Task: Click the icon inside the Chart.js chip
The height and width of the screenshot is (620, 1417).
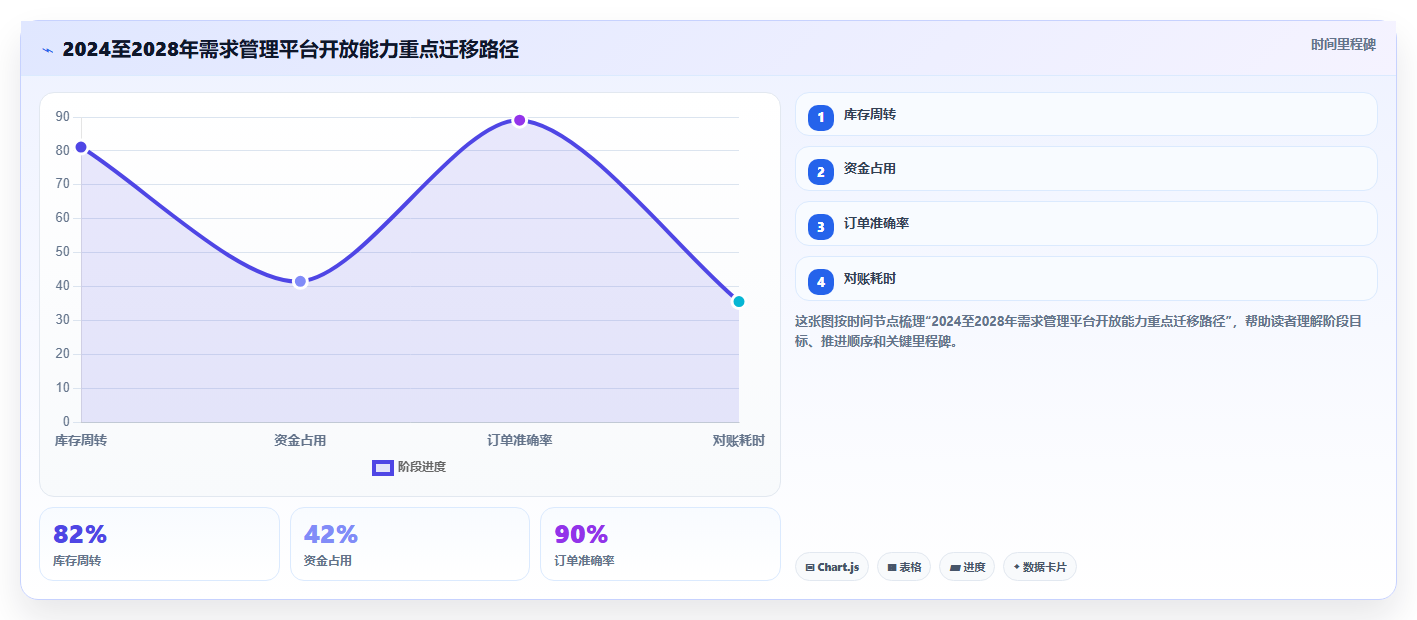Action: (810, 568)
